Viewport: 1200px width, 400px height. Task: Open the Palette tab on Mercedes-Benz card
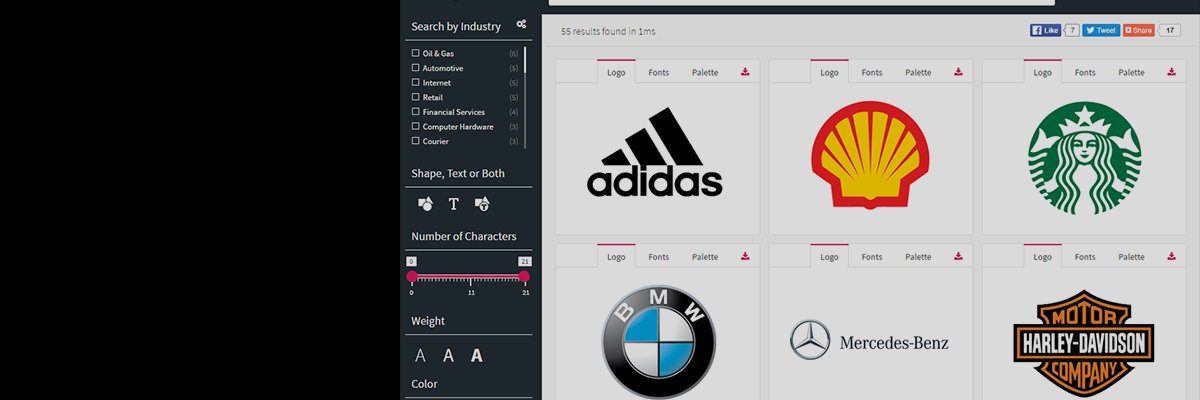click(x=918, y=256)
